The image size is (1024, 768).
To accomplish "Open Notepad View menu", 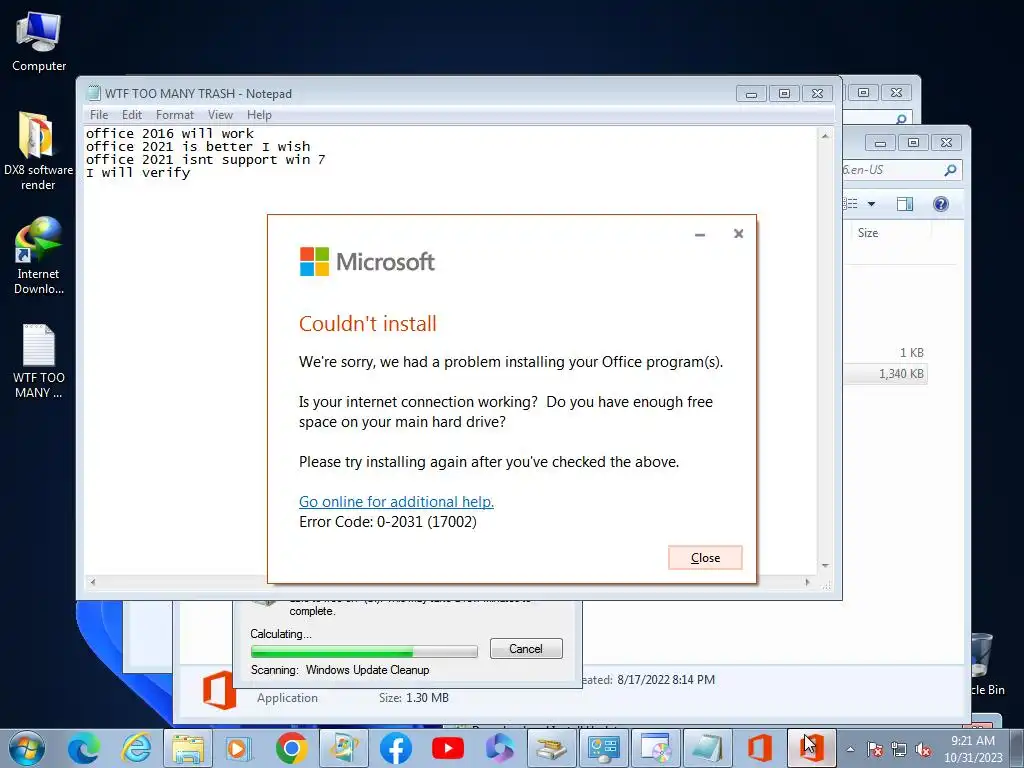I will 220,115.
